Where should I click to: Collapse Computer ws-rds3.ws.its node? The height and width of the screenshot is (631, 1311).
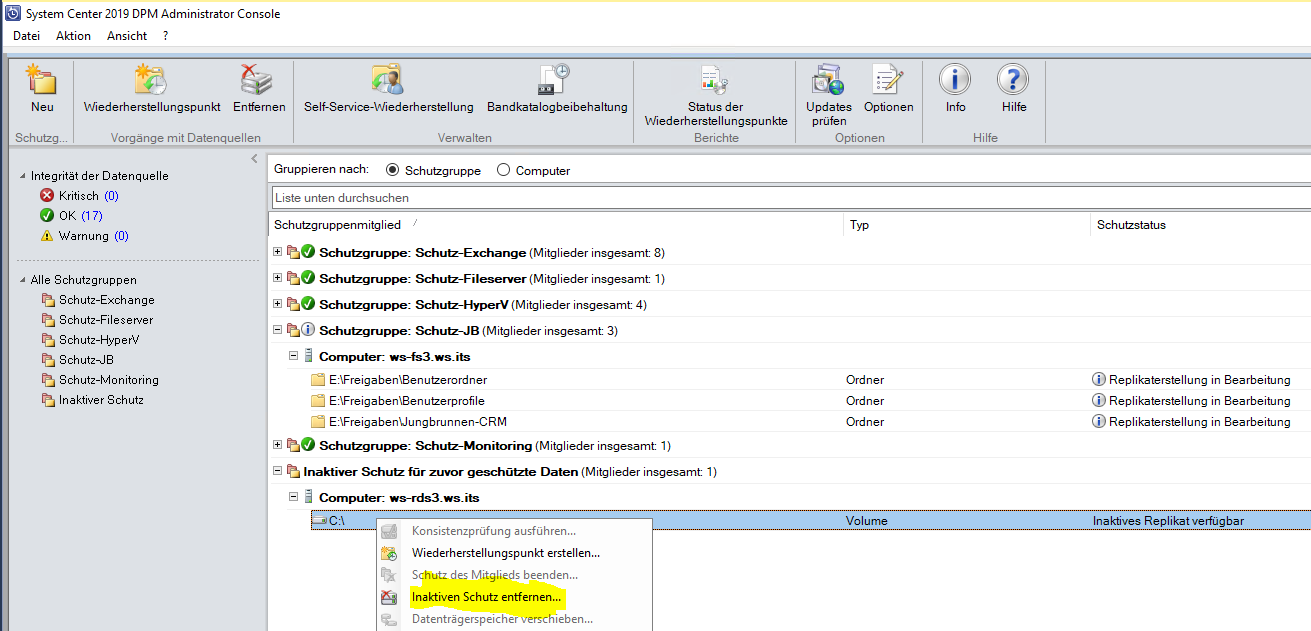coord(294,497)
